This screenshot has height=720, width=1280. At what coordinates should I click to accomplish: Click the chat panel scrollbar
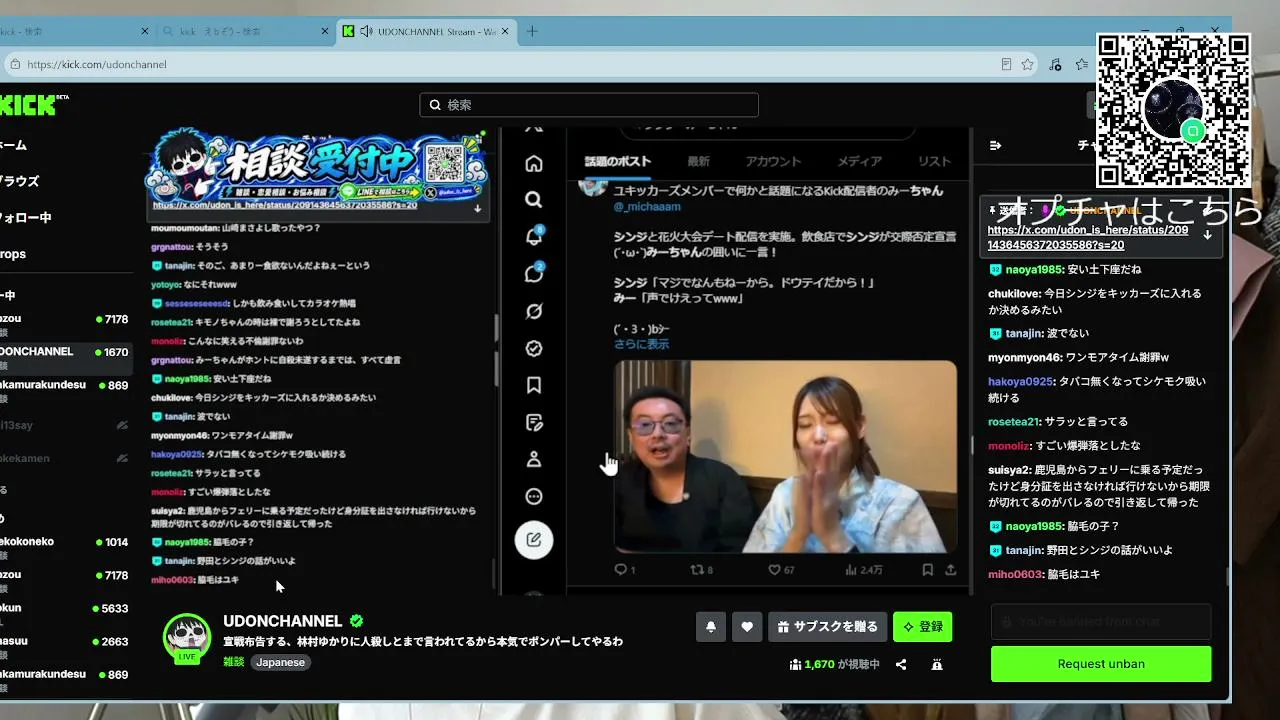click(1228, 577)
